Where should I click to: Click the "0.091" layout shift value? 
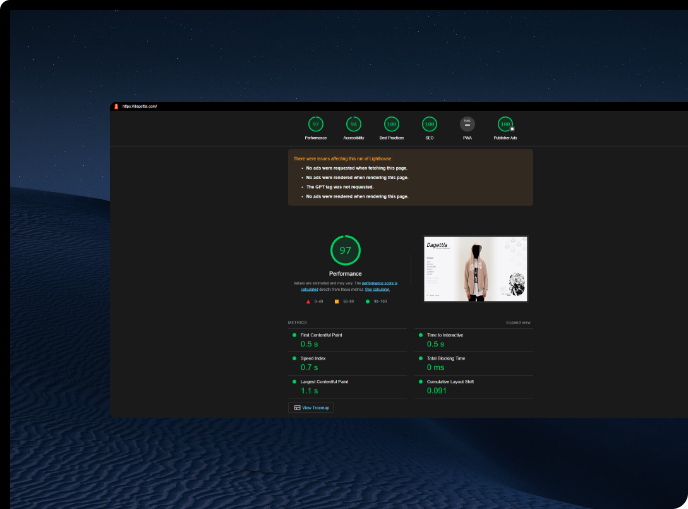pos(437,391)
